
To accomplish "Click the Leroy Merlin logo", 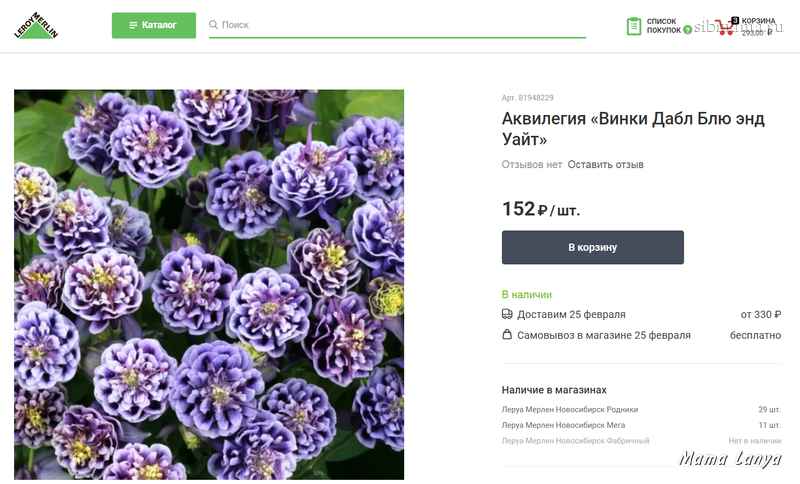I will pos(36,26).
